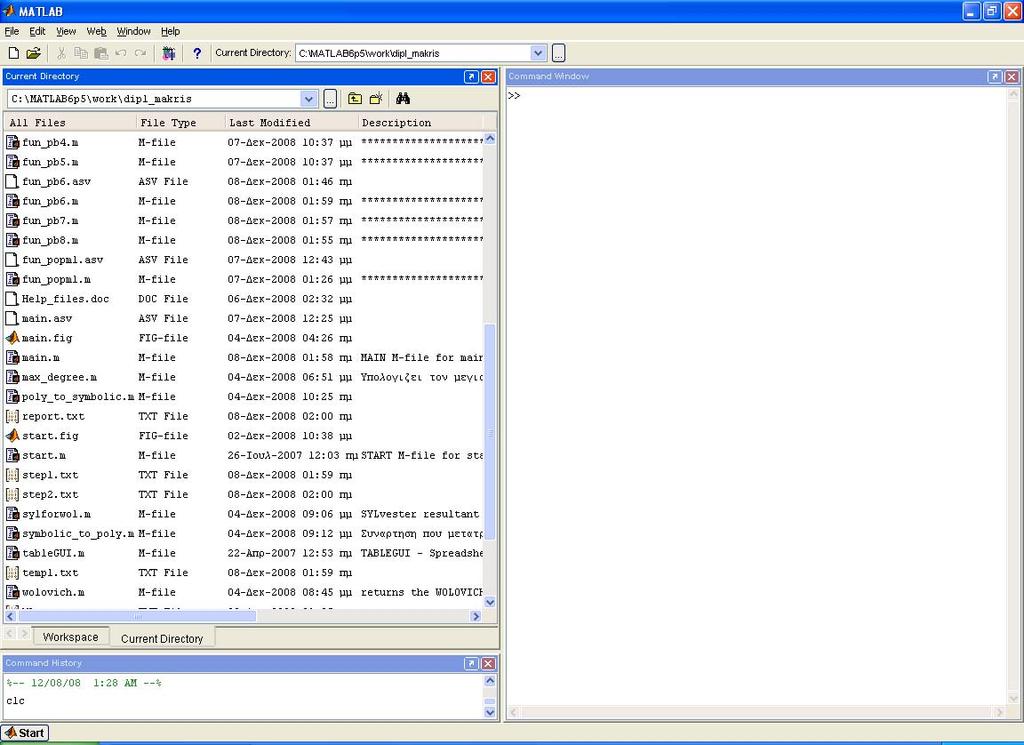Image resolution: width=1024 pixels, height=745 pixels.
Task: Go up one directory level
Action: 355,99
